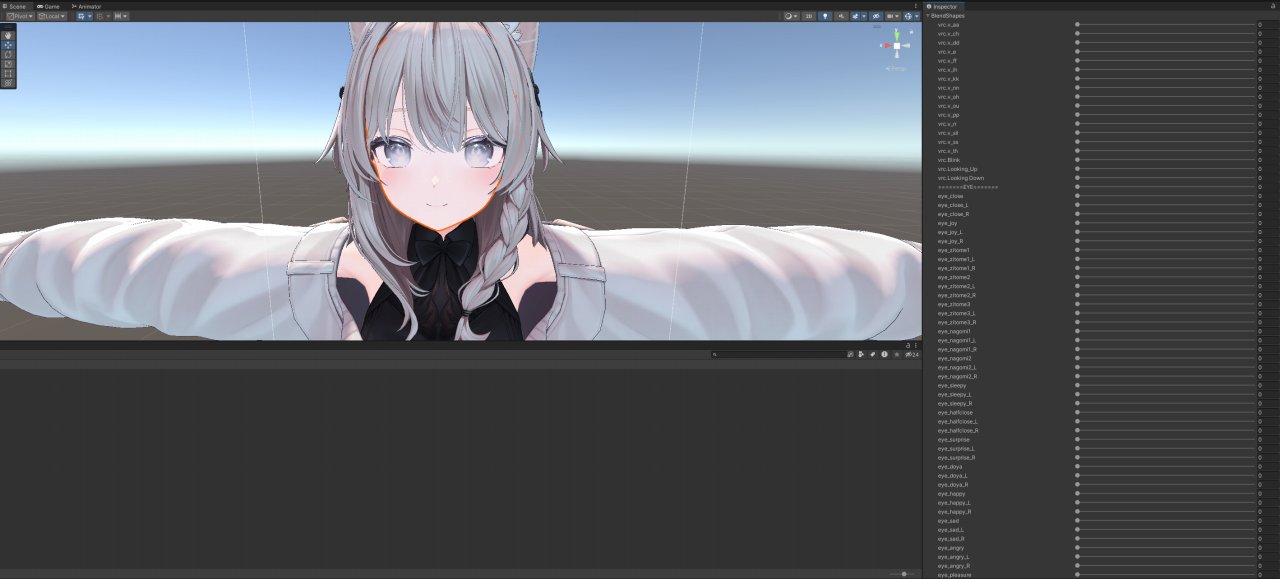
Task: Select the combined Transform tool
Action: tap(8, 83)
